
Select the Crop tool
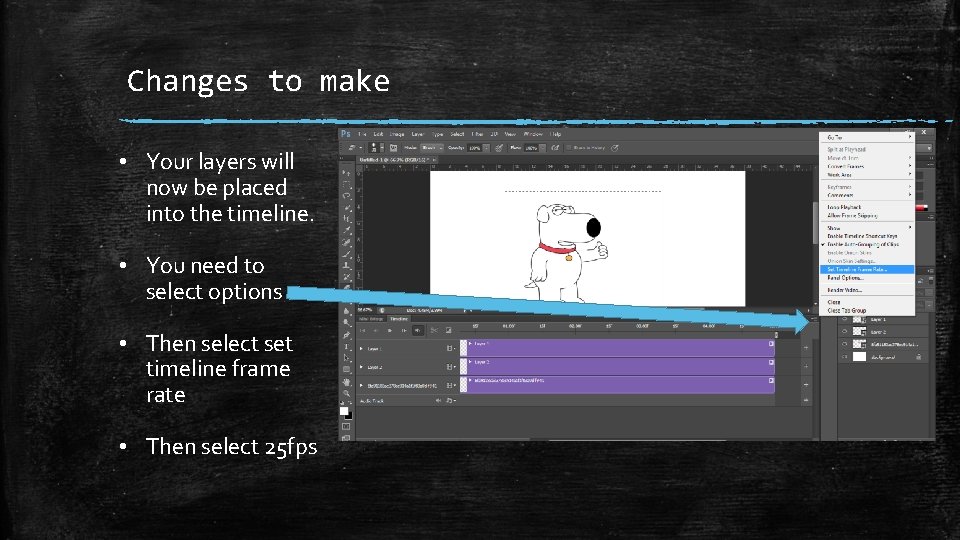(347, 218)
